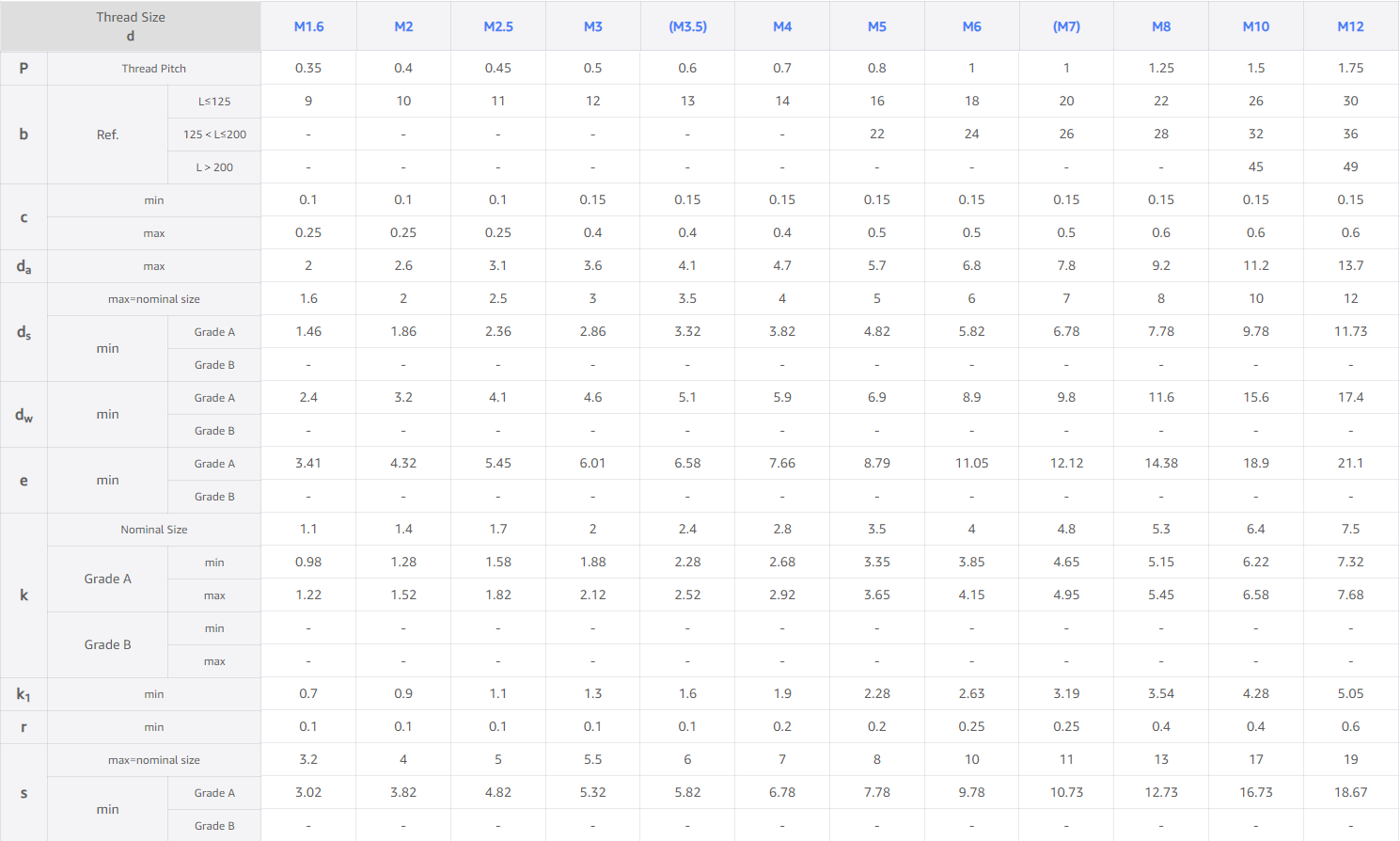This screenshot has height=841, width=1400.
Task: Click the M12 thread pitch value 1.75
Action: pyautogui.click(x=1351, y=68)
